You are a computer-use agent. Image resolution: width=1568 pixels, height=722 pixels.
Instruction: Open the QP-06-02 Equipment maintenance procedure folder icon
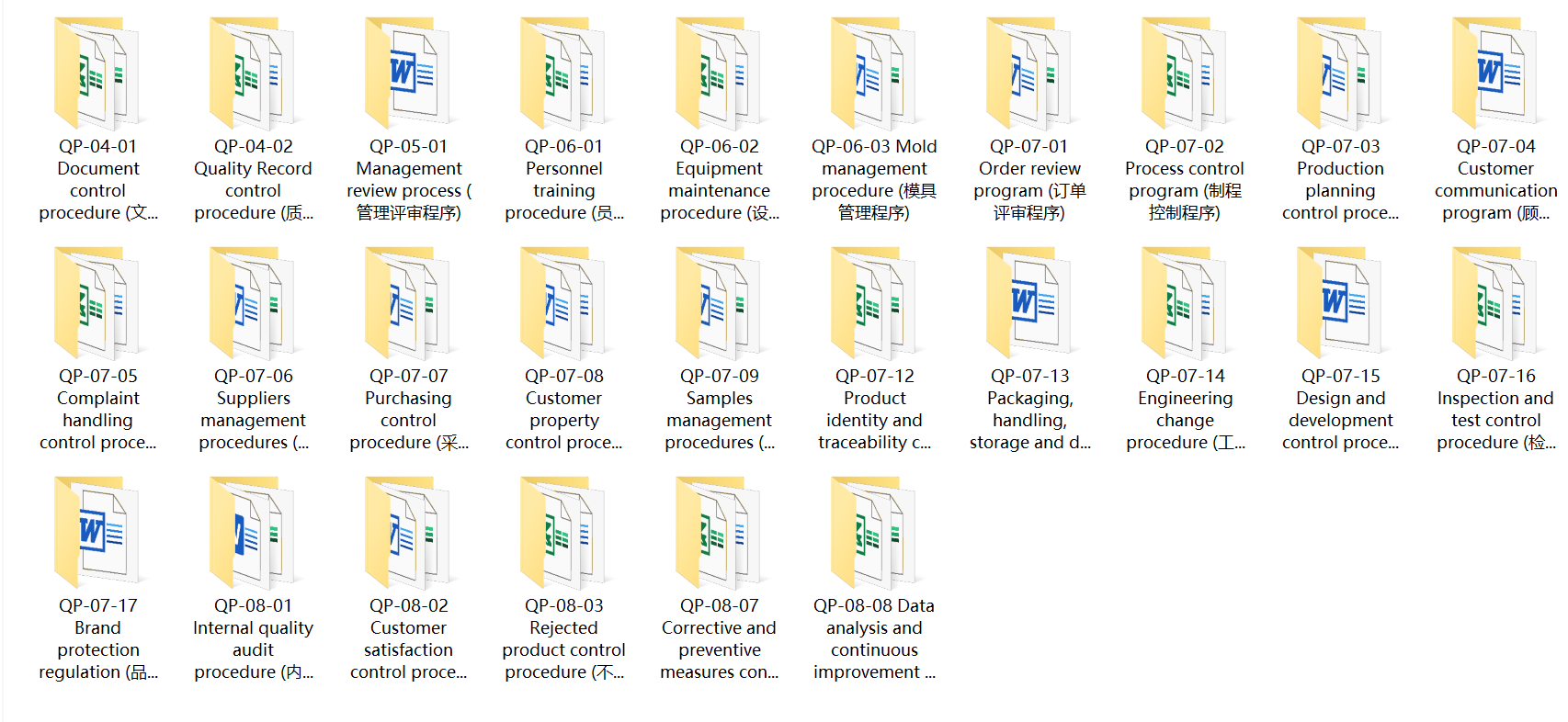[719, 73]
